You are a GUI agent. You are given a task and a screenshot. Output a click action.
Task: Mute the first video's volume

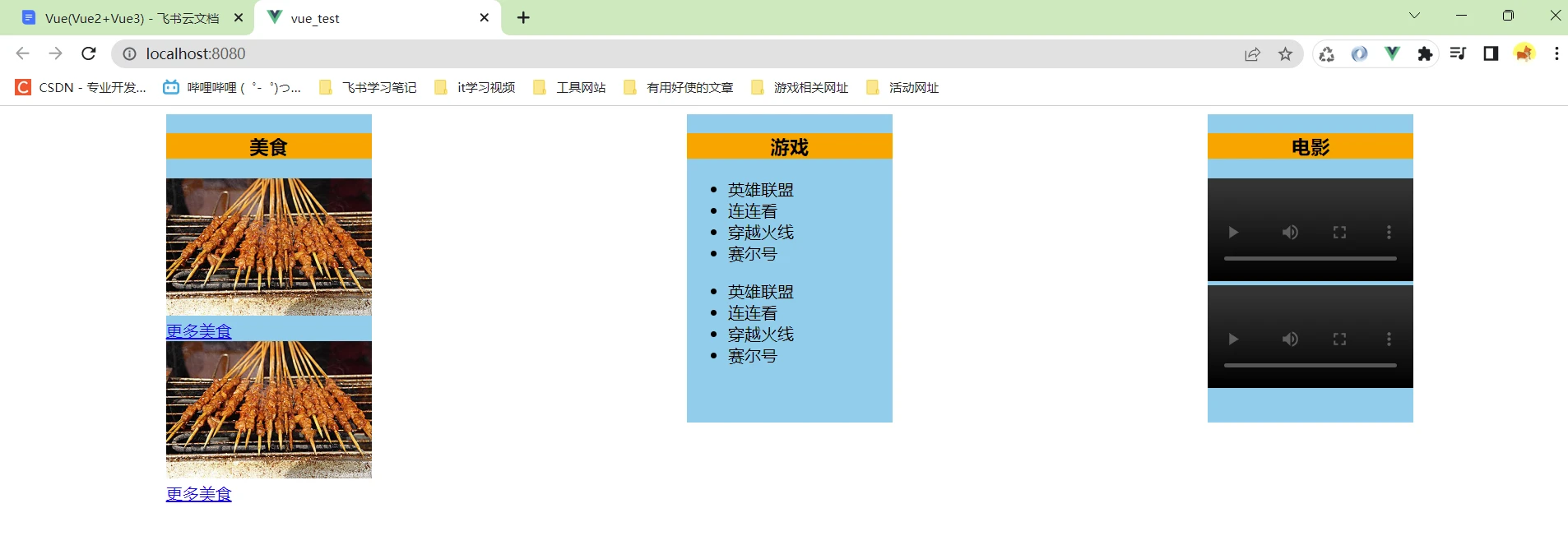(1290, 233)
